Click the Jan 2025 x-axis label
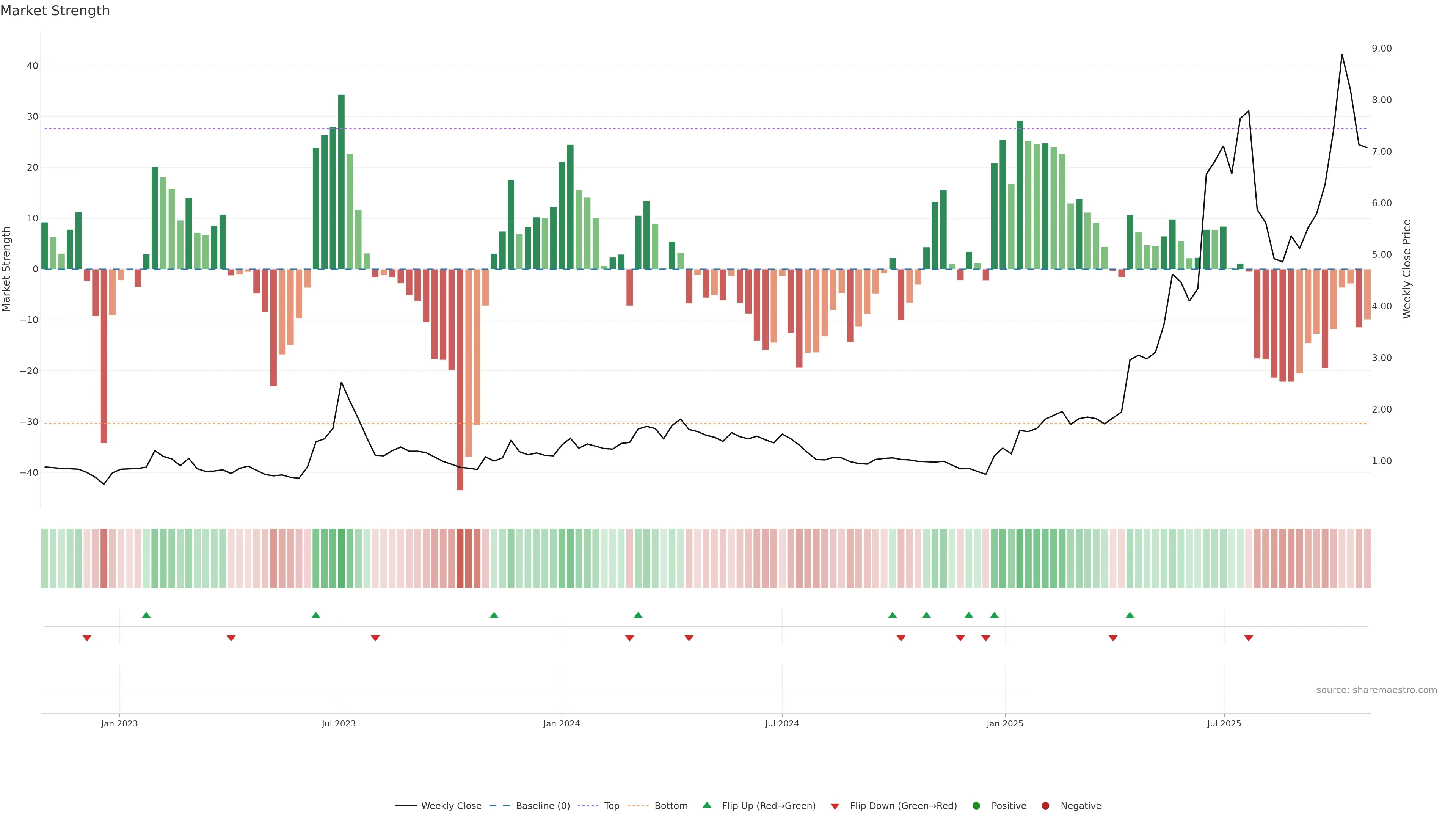The height and width of the screenshot is (819, 1456). 1004,723
